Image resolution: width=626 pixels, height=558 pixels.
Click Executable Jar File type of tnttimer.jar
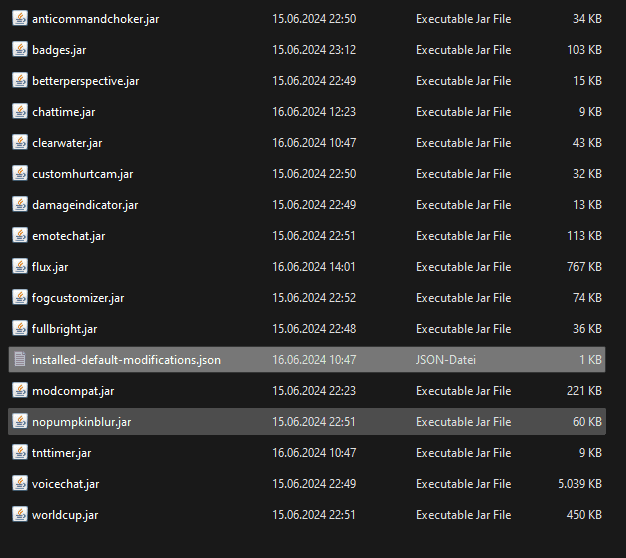[464, 453]
